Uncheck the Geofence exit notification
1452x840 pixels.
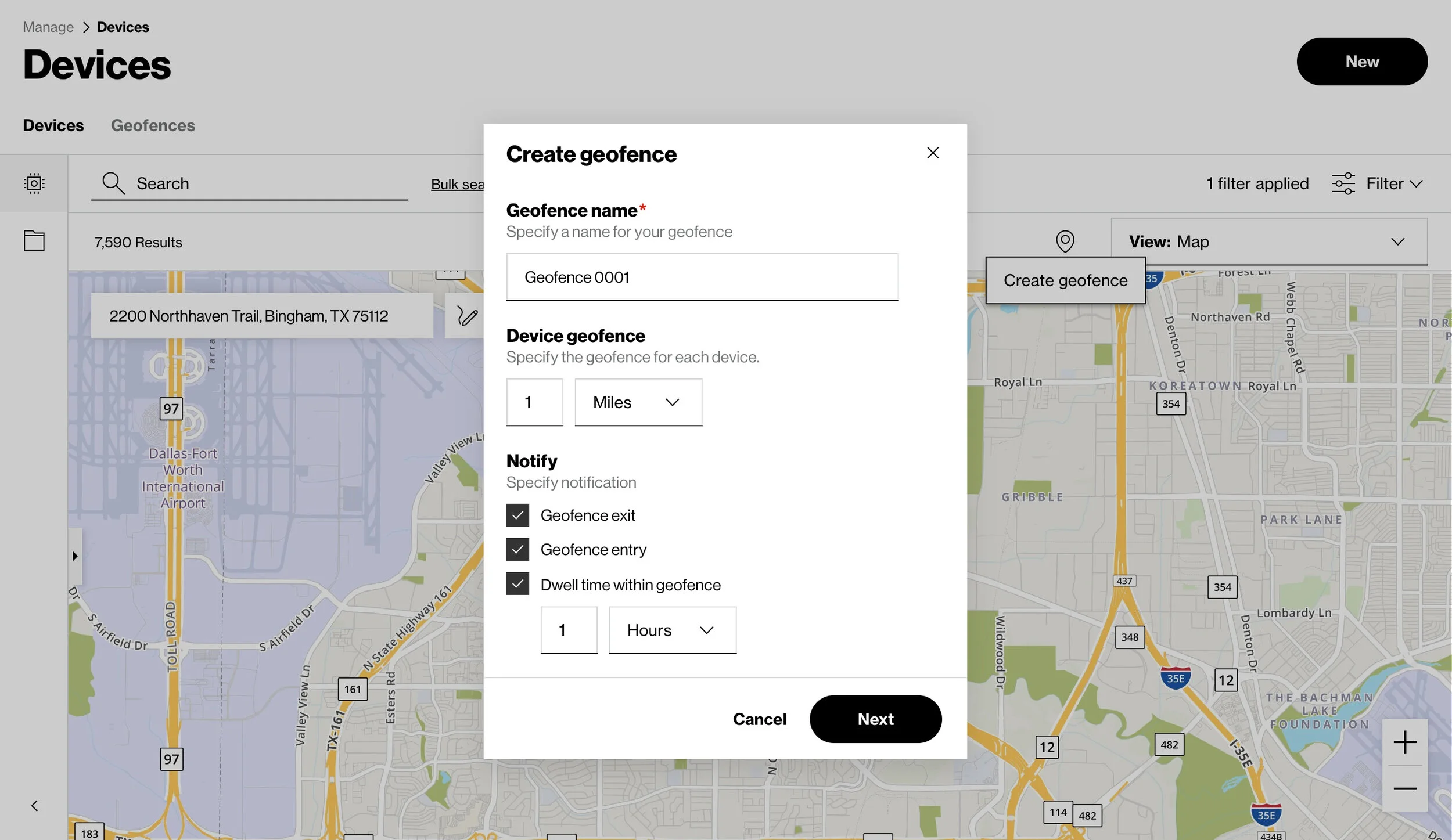pyautogui.click(x=517, y=514)
